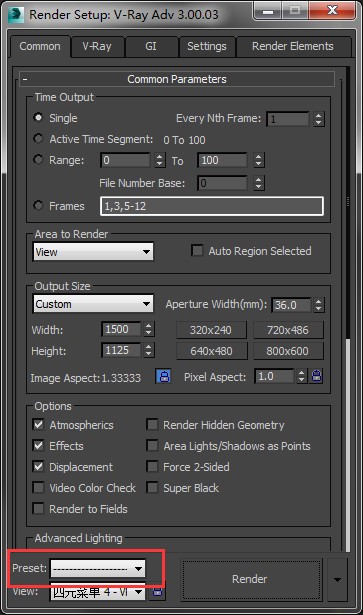Click the Height field showing 1125
Image resolution: width=363 pixels, height=615 pixels.
[122, 350]
